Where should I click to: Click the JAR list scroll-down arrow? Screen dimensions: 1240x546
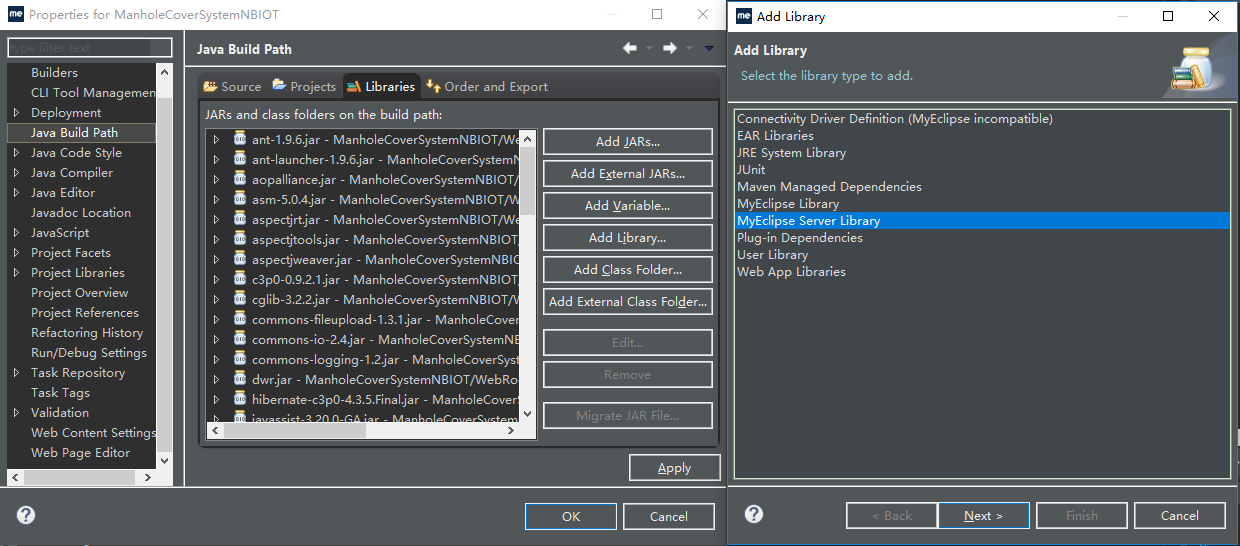[x=527, y=412]
